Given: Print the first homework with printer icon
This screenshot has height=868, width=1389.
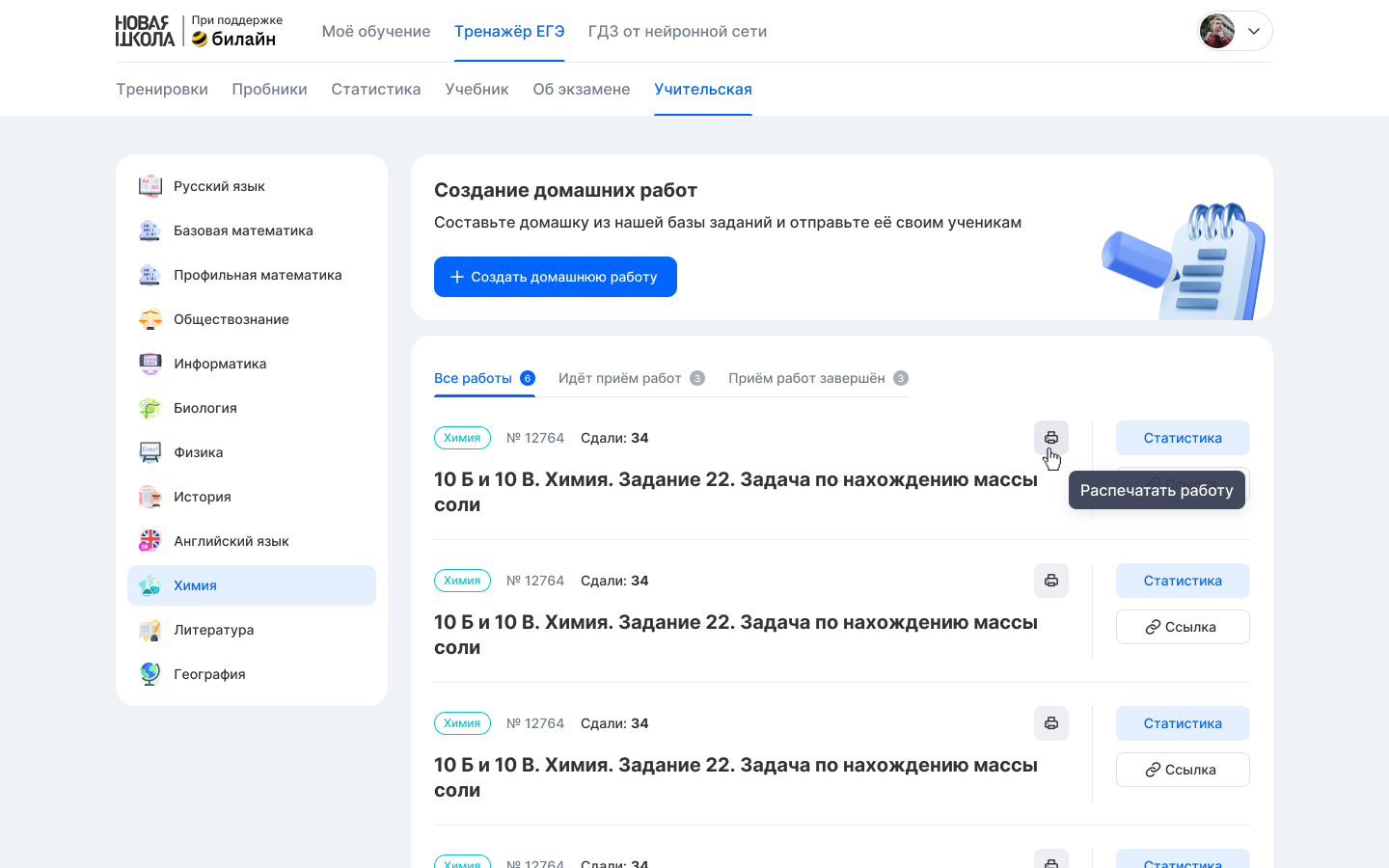Looking at the screenshot, I should tap(1051, 438).
